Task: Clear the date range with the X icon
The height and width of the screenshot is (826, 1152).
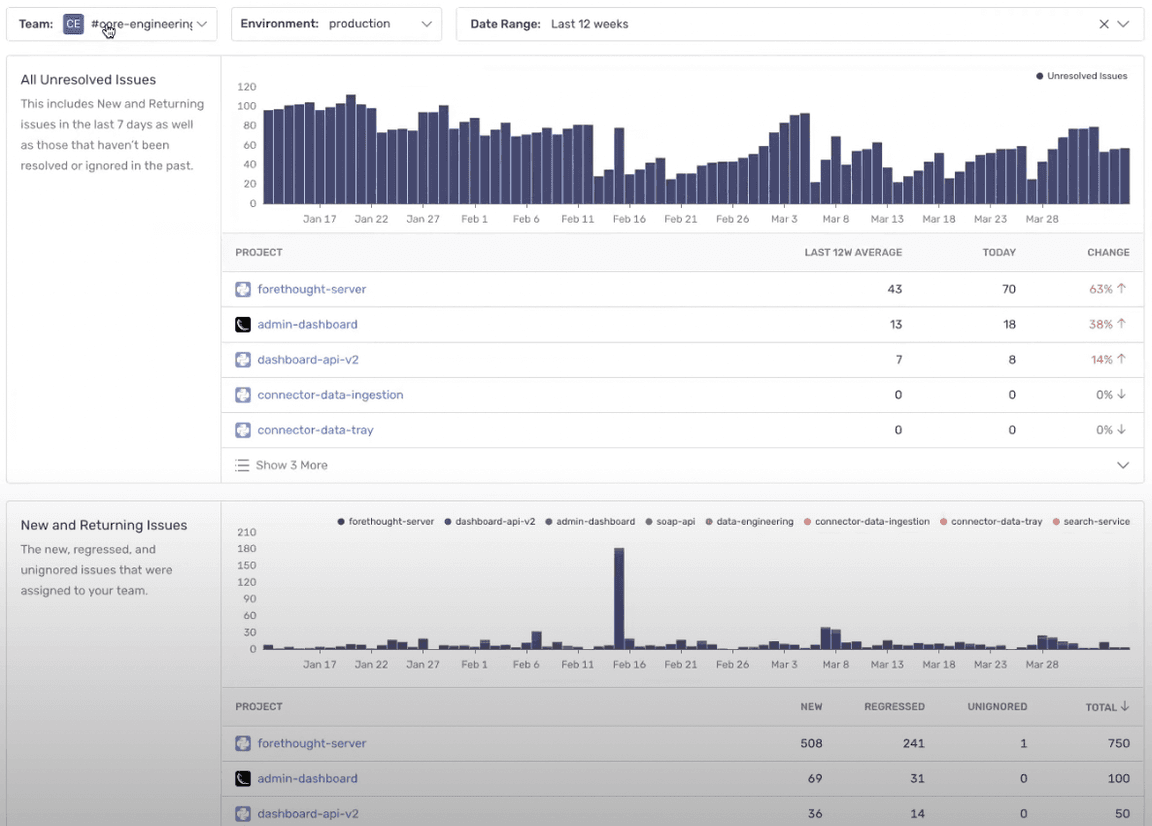Action: click(x=1104, y=24)
